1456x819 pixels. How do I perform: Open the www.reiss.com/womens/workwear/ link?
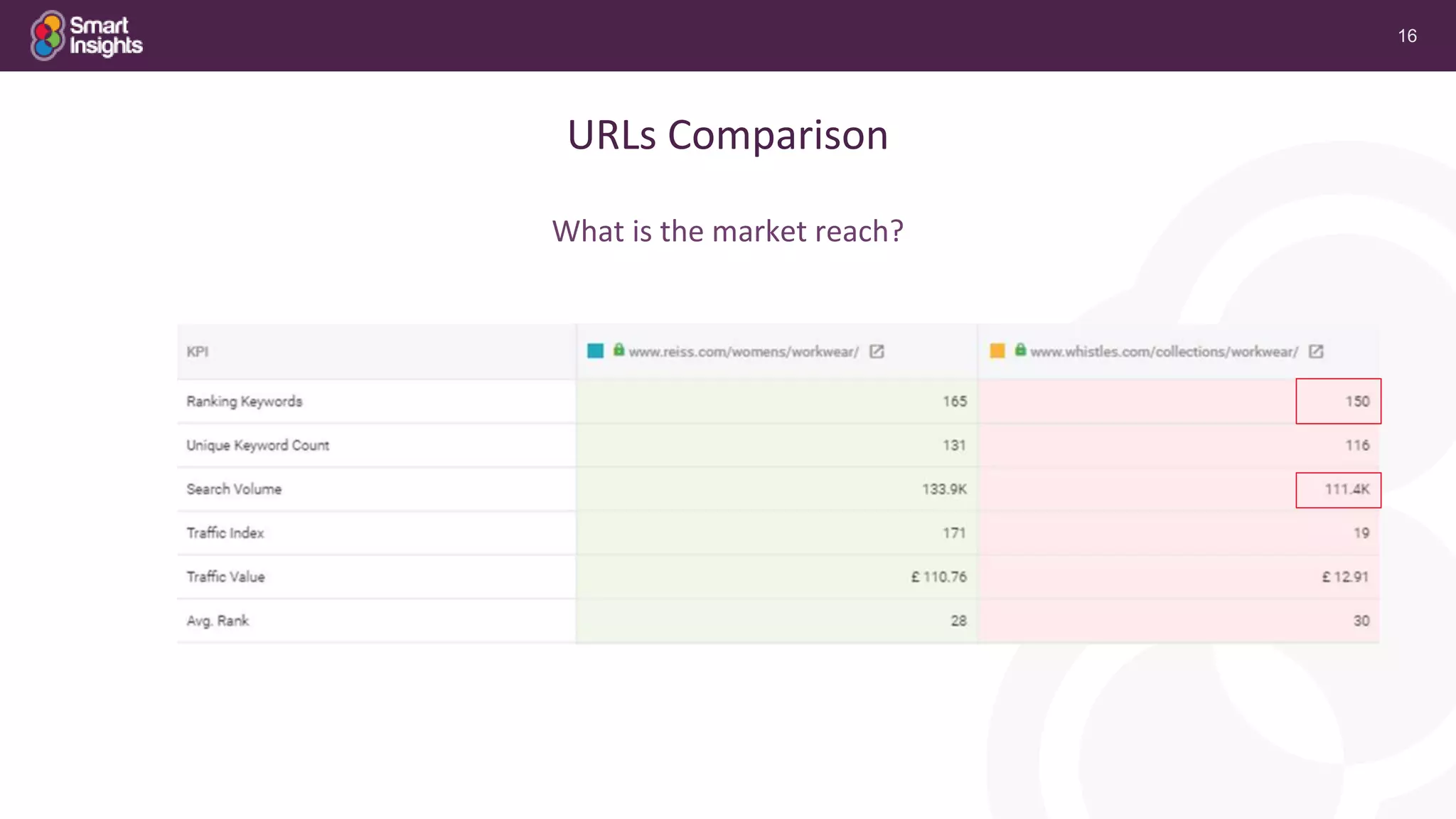744,352
